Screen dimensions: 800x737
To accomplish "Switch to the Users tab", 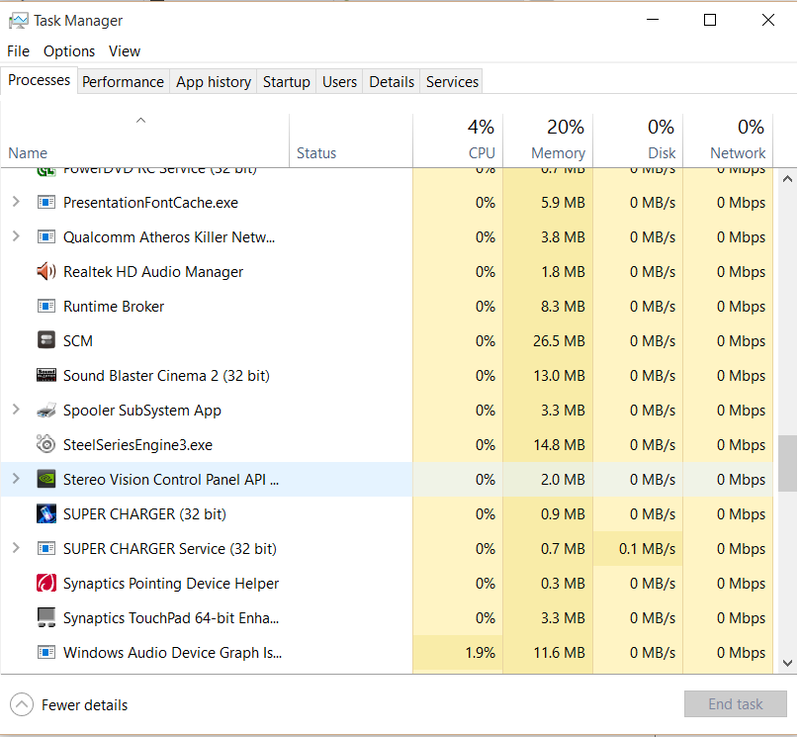I will [x=339, y=82].
